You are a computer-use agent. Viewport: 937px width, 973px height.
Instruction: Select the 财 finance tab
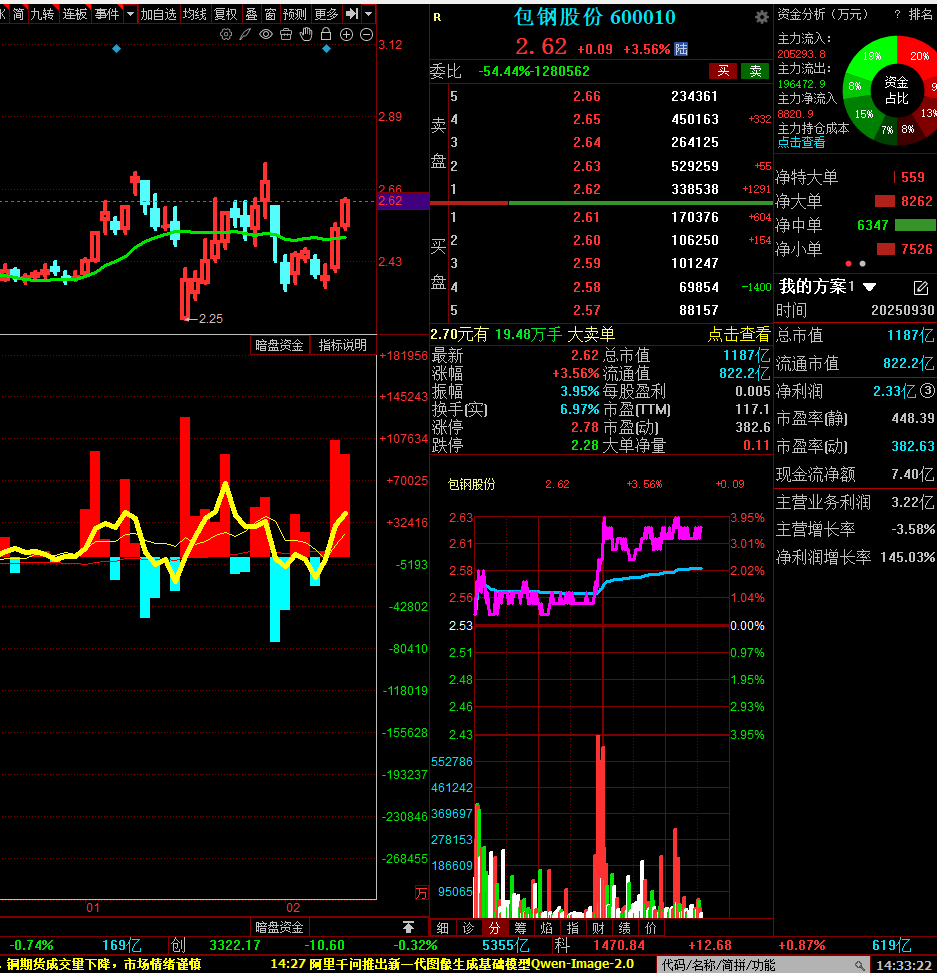[599, 928]
